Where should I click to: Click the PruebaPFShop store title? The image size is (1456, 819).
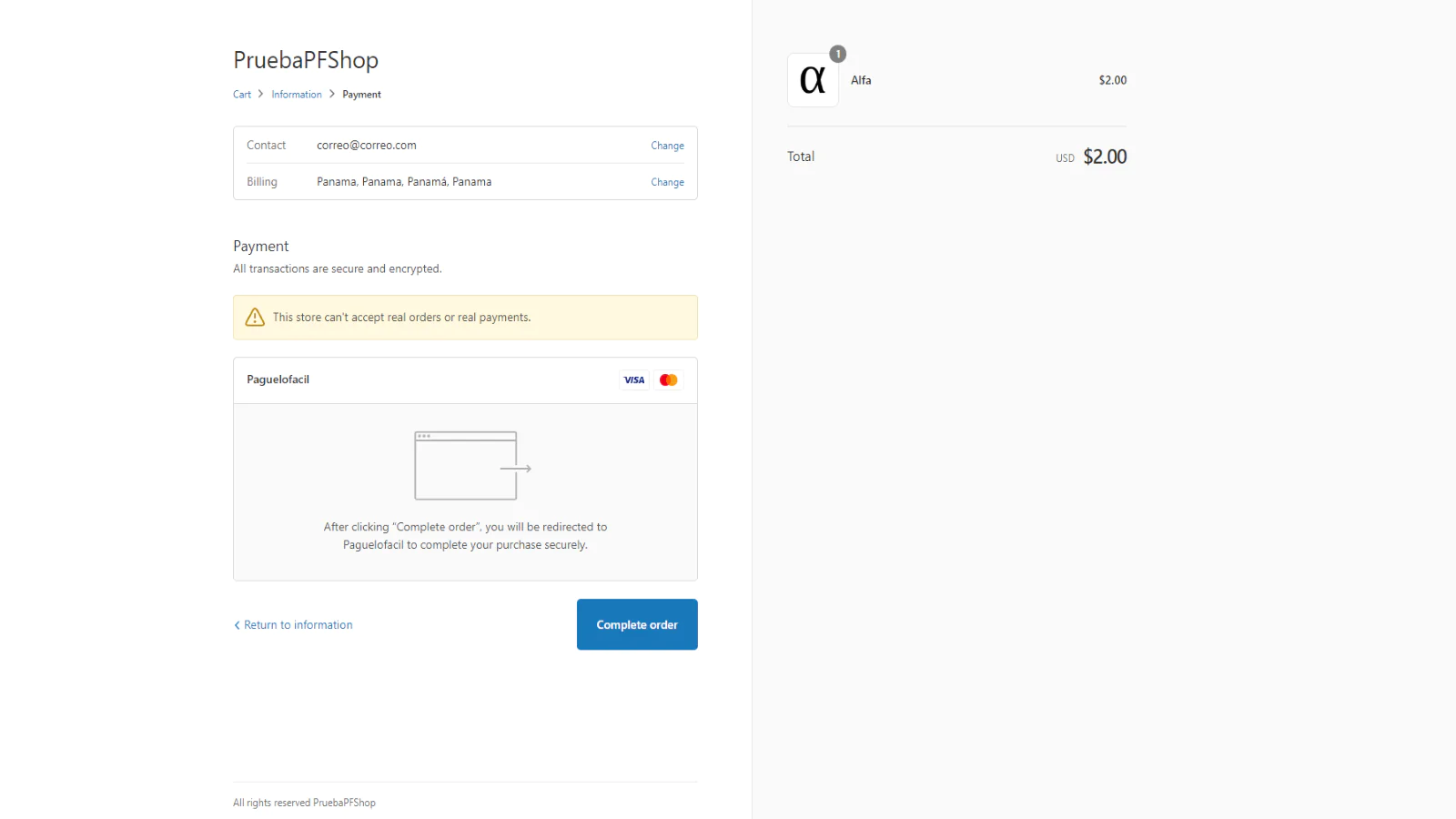306,60
